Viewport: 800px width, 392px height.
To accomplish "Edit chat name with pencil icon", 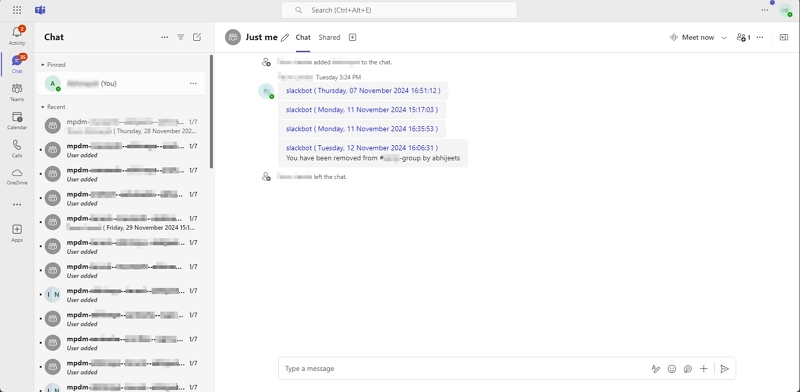I will point(285,37).
